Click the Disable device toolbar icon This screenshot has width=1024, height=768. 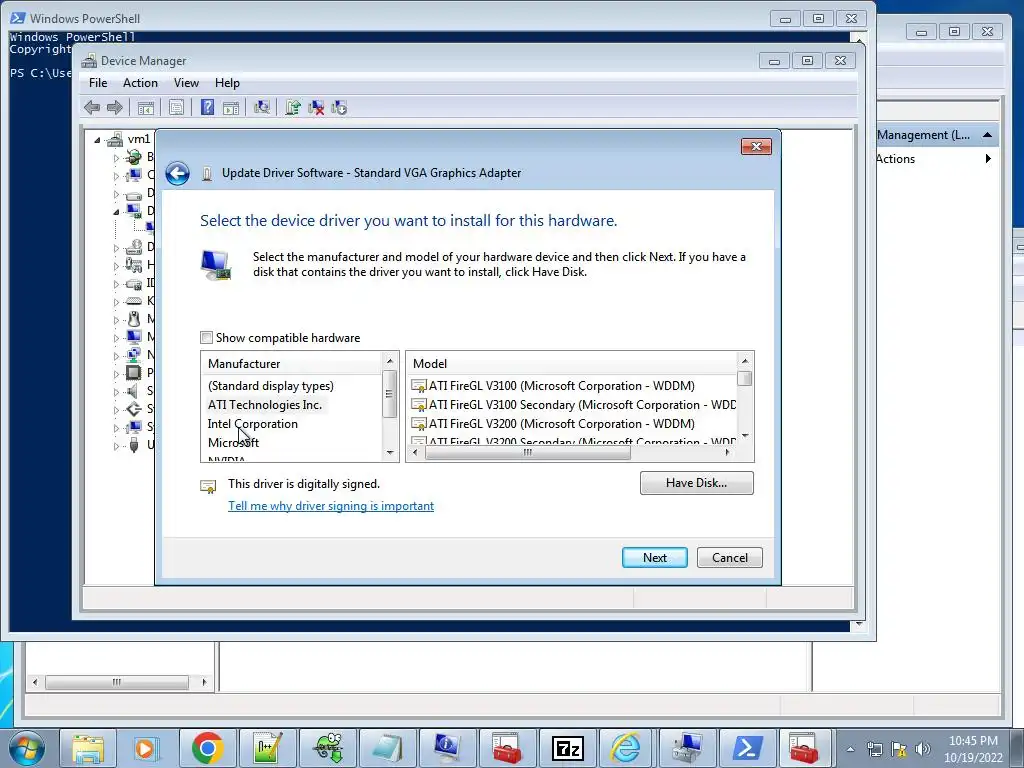click(x=339, y=108)
